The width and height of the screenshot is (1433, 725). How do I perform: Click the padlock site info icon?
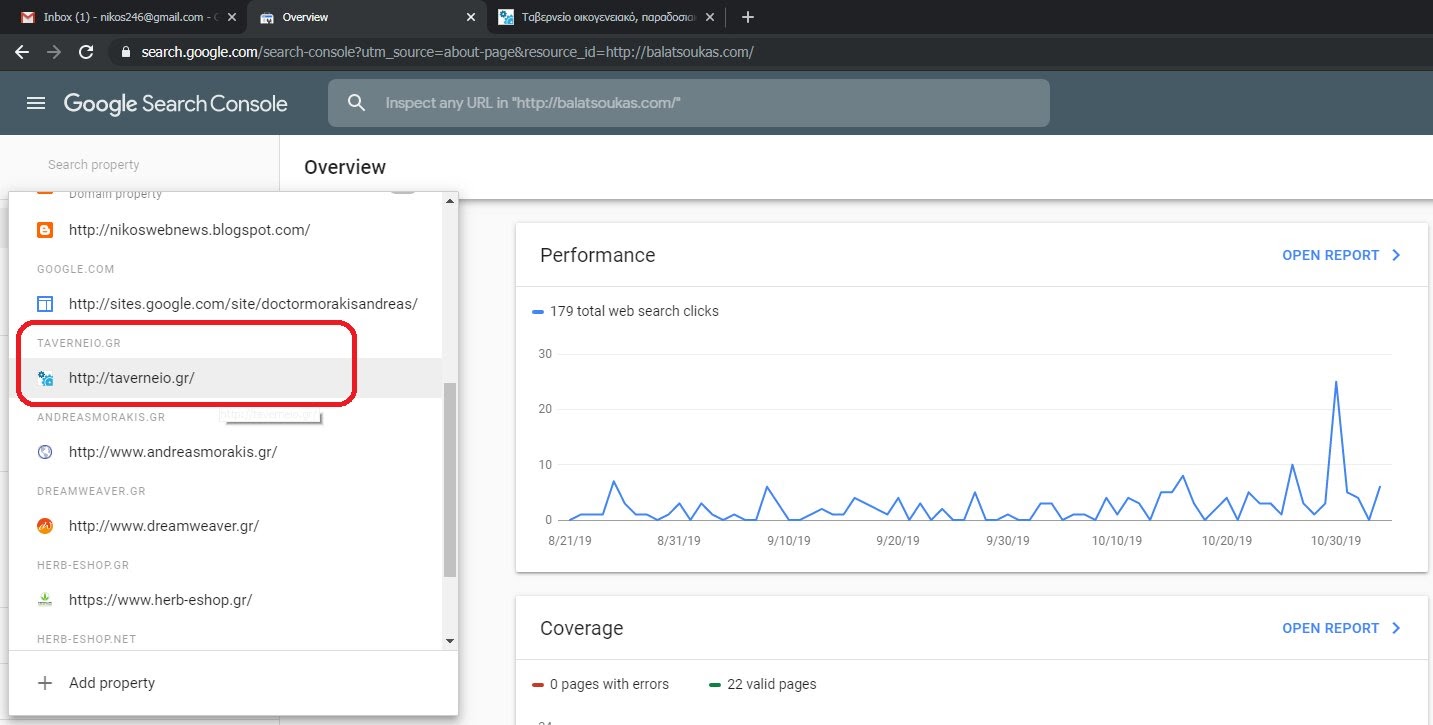click(x=124, y=52)
